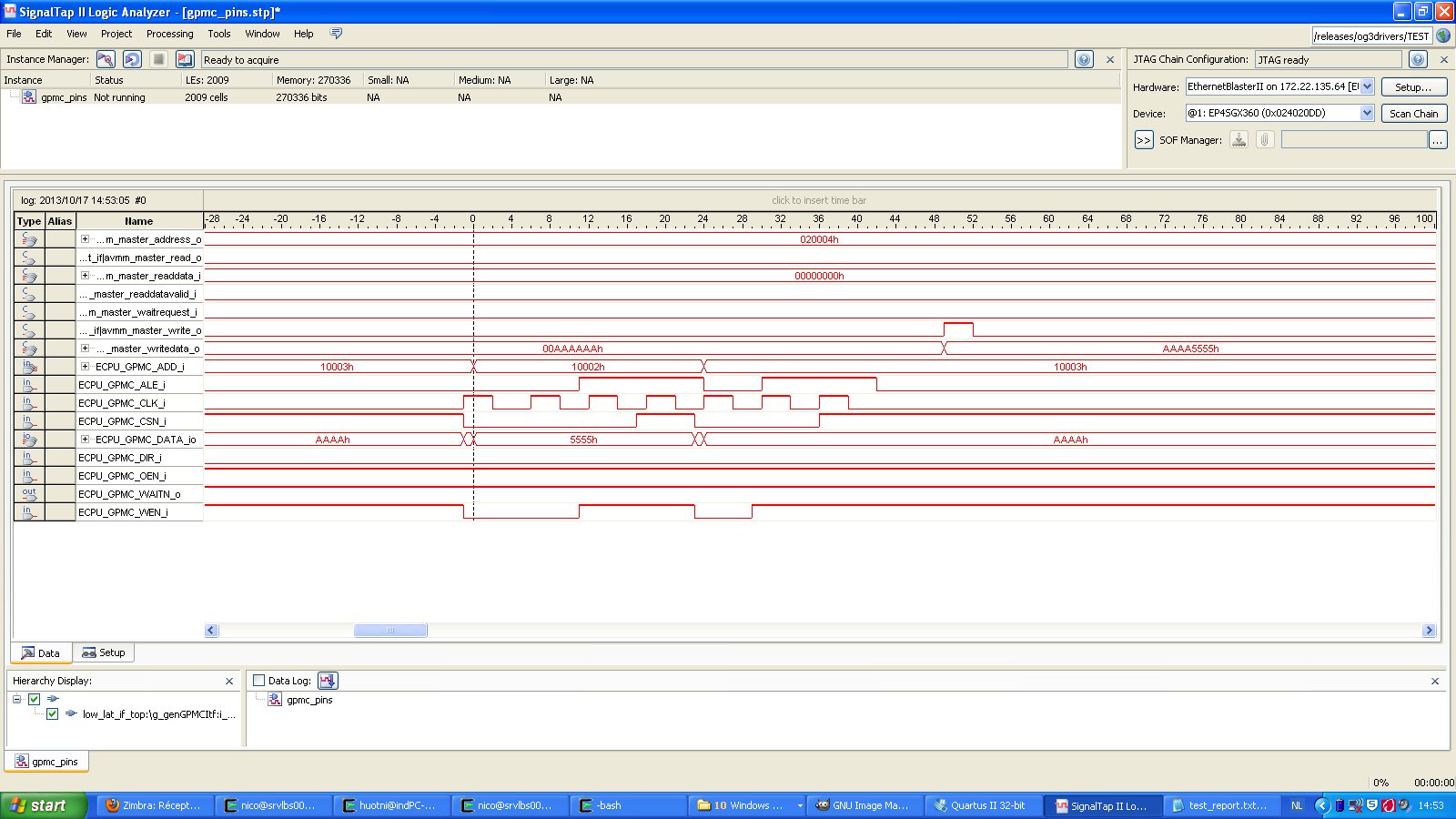The image size is (1456, 819).
Task: Click type icon for ECPU_GPMC_CLK_i signal
Action: pyautogui.click(x=29, y=403)
